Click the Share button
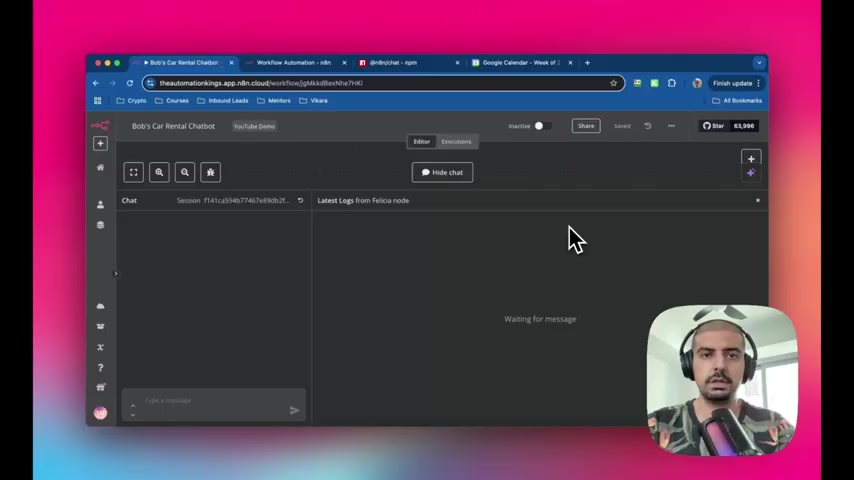Image resolution: width=854 pixels, height=480 pixels. pos(586,126)
